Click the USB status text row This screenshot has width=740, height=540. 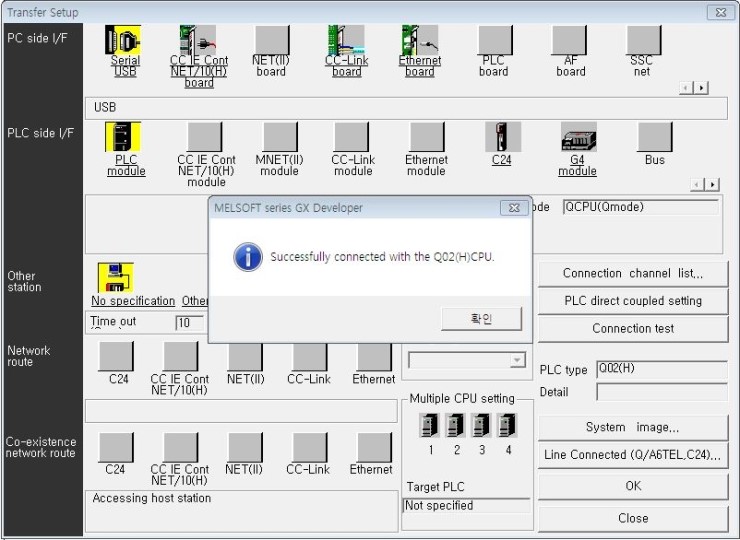pyautogui.click(x=406, y=108)
